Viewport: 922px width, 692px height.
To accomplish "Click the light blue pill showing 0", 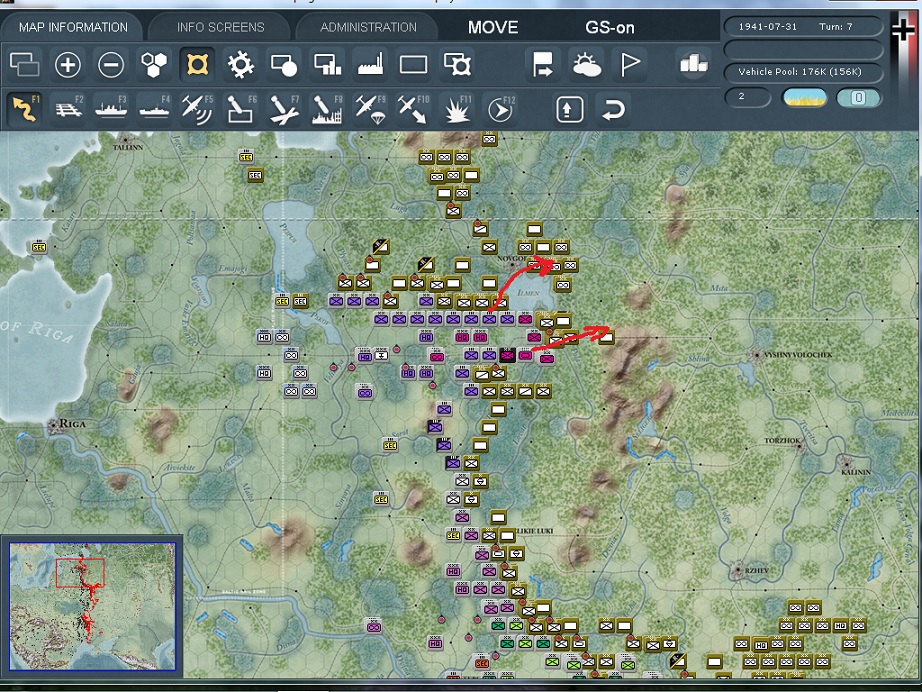I will pyautogui.click(x=858, y=98).
